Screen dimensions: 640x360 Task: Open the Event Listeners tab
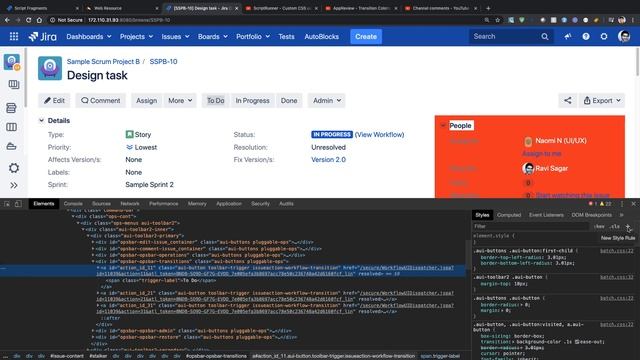click(546, 215)
